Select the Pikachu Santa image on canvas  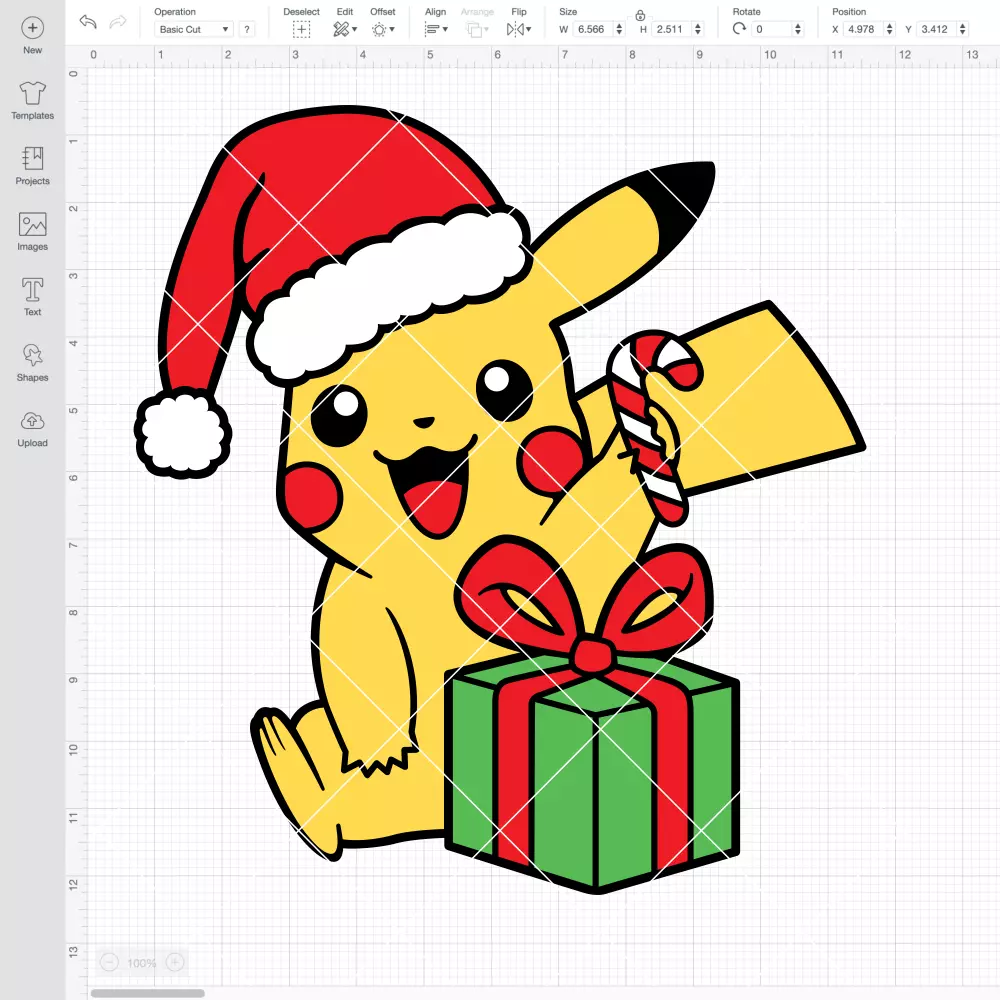[x=500, y=499]
